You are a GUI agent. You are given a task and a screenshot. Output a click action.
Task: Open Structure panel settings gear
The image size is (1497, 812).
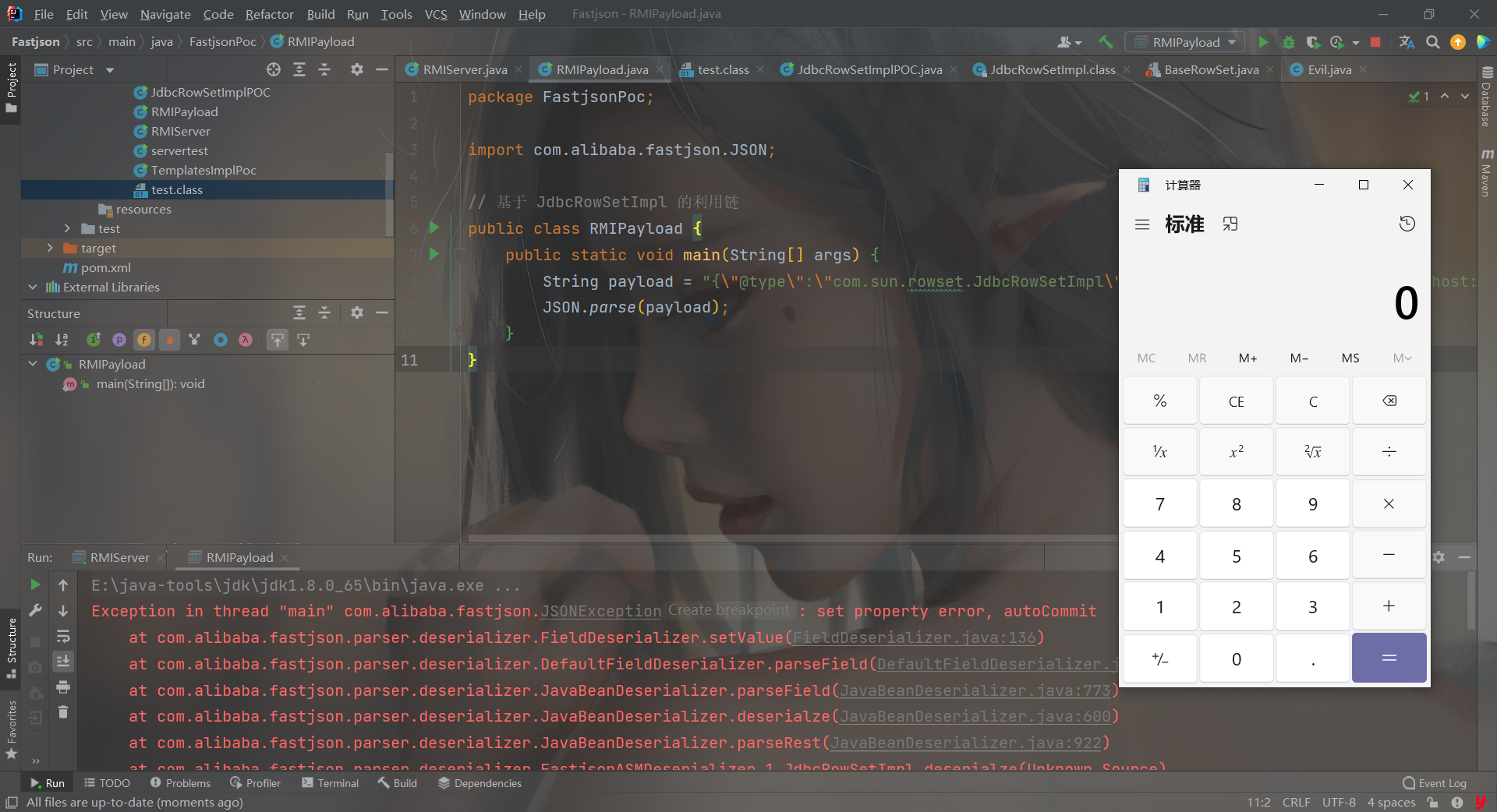(356, 312)
